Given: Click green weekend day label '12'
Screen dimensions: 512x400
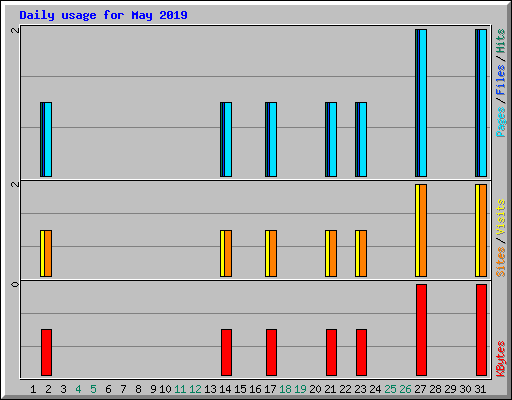Looking at the screenshot, I should coord(195,389).
